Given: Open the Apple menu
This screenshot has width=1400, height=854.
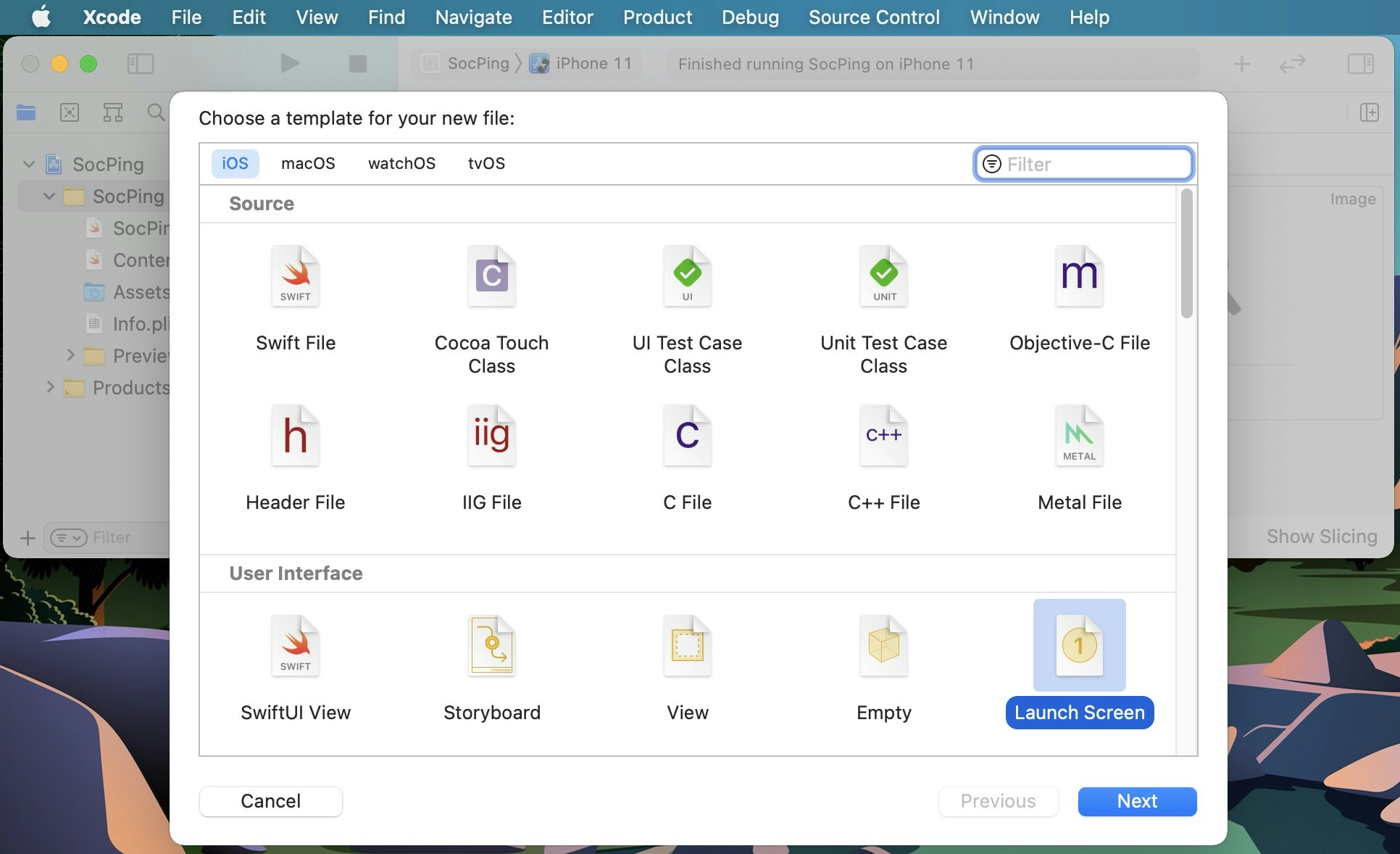Looking at the screenshot, I should 41,17.
